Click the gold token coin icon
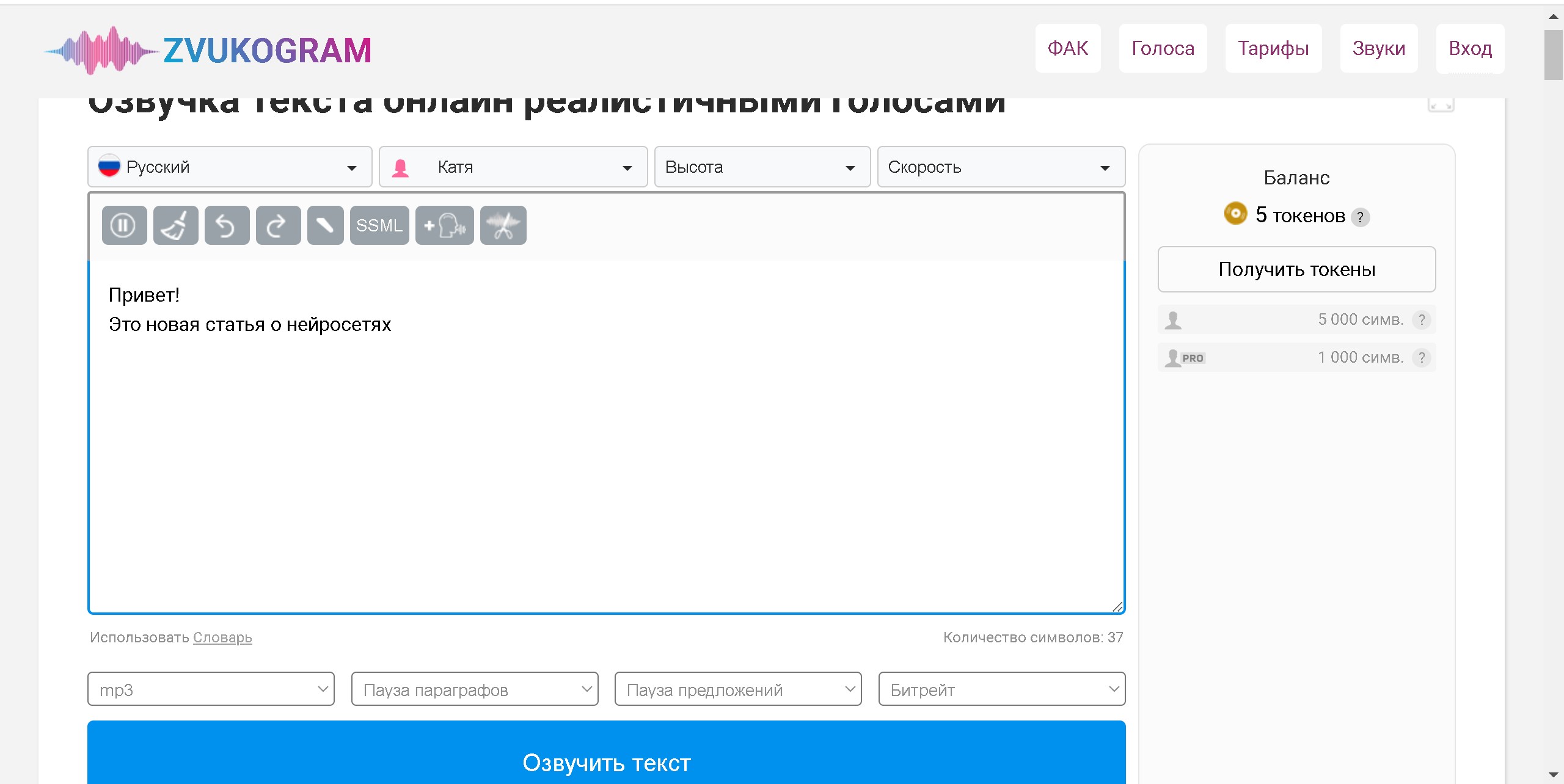 [1235, 214]
